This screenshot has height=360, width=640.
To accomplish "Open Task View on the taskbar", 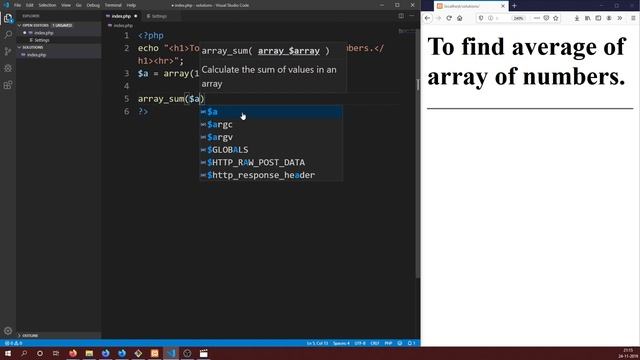I will point(56,353).
